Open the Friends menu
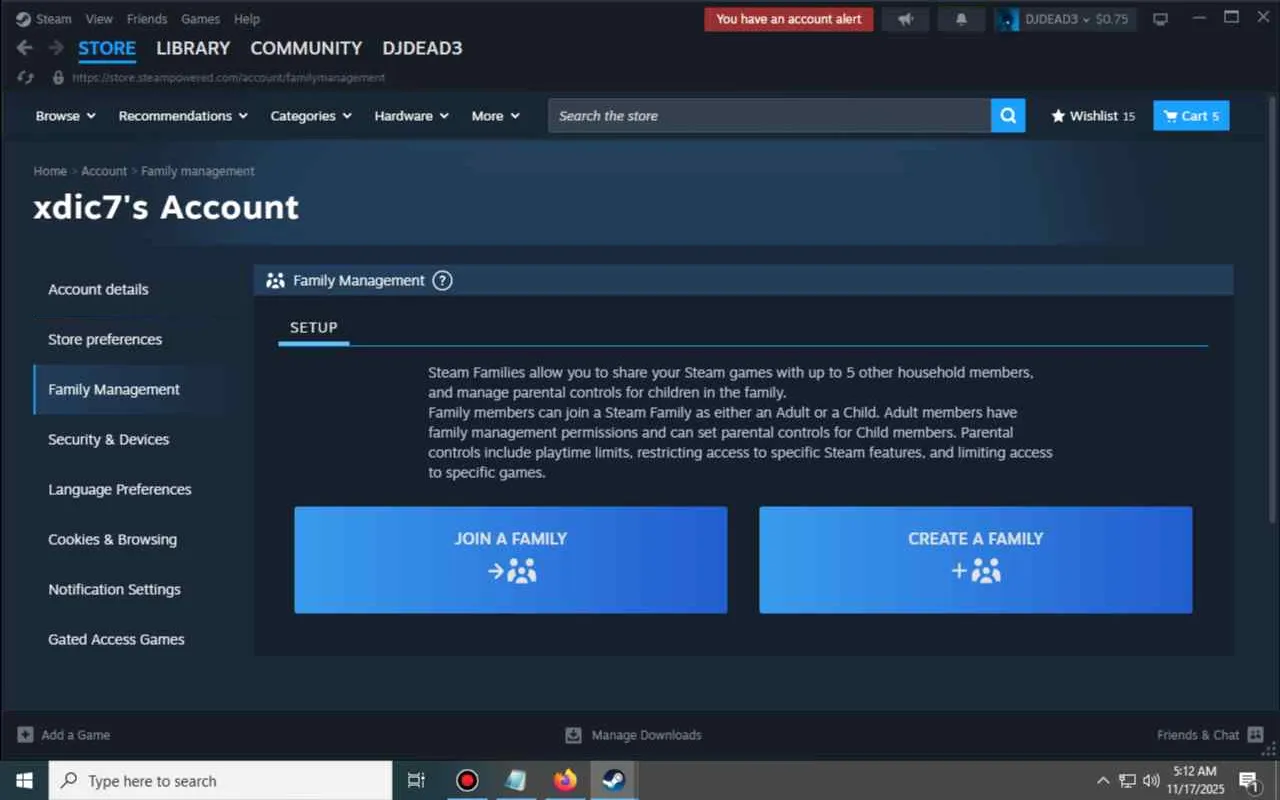The width and height of the screenshot is (1280, 800). (x=147, y=19)
